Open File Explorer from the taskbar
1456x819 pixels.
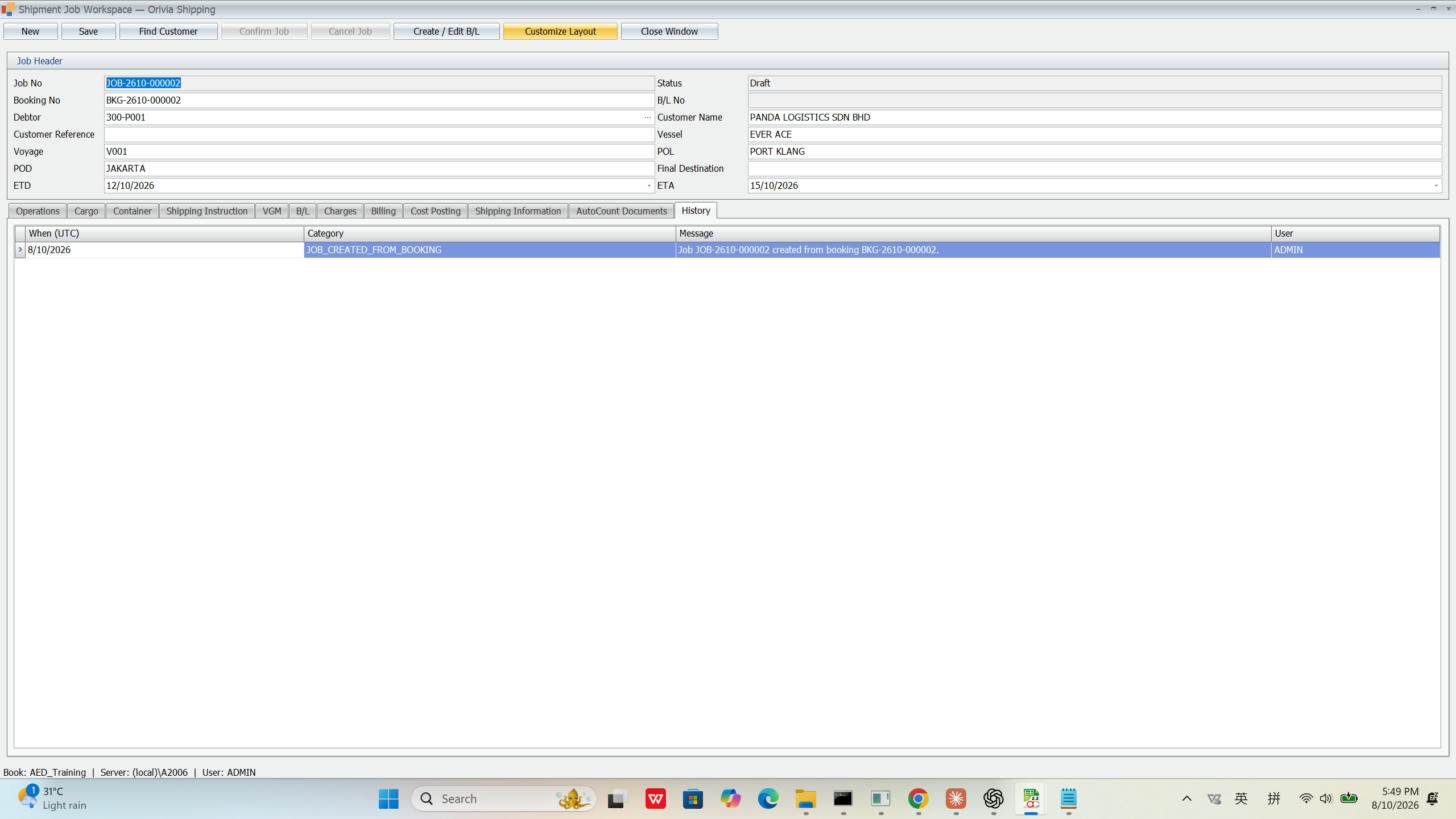tap(805, 798)
